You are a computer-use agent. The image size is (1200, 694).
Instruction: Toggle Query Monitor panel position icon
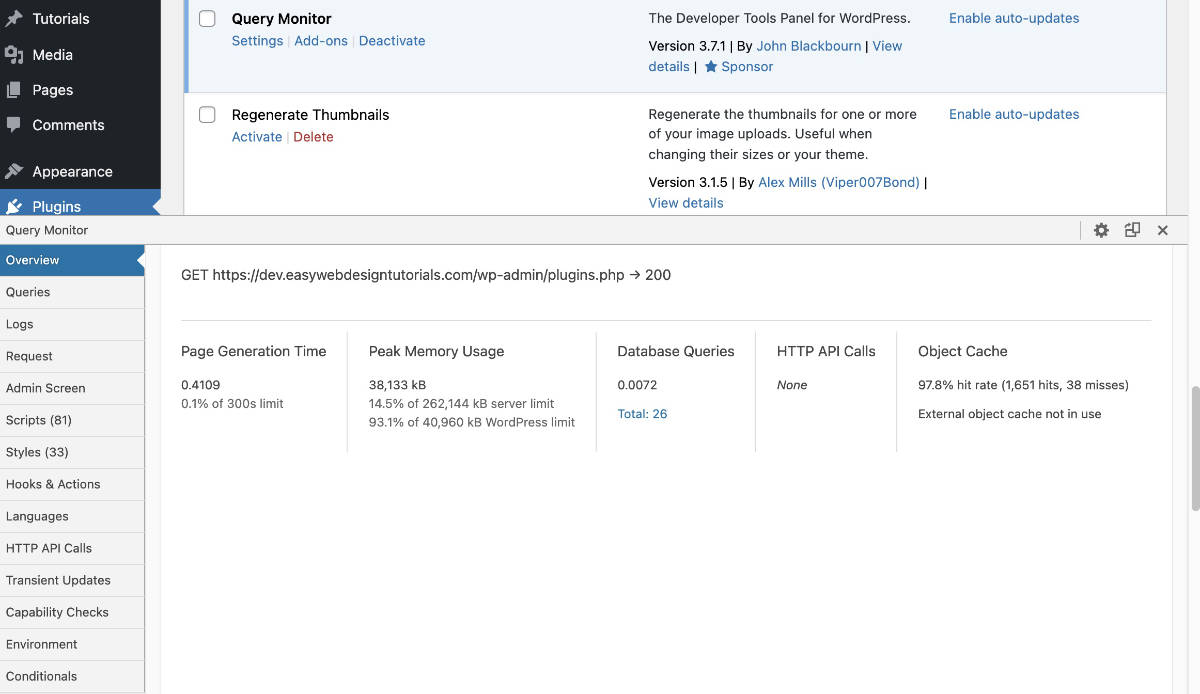(1132, 230)
